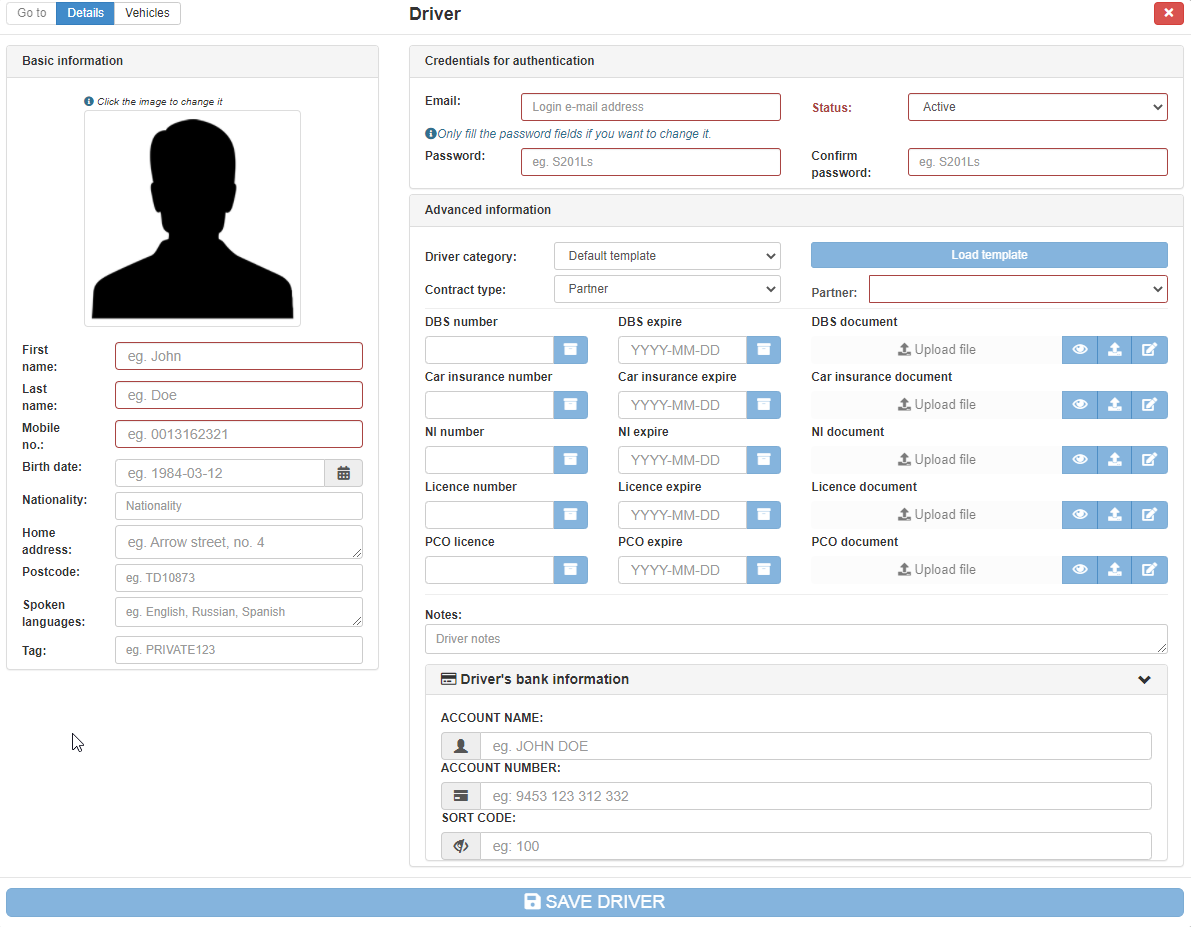Screen dimensions: 1191x927
Task: Click the driver photo to change it
Action: click(x=192, y=217)
